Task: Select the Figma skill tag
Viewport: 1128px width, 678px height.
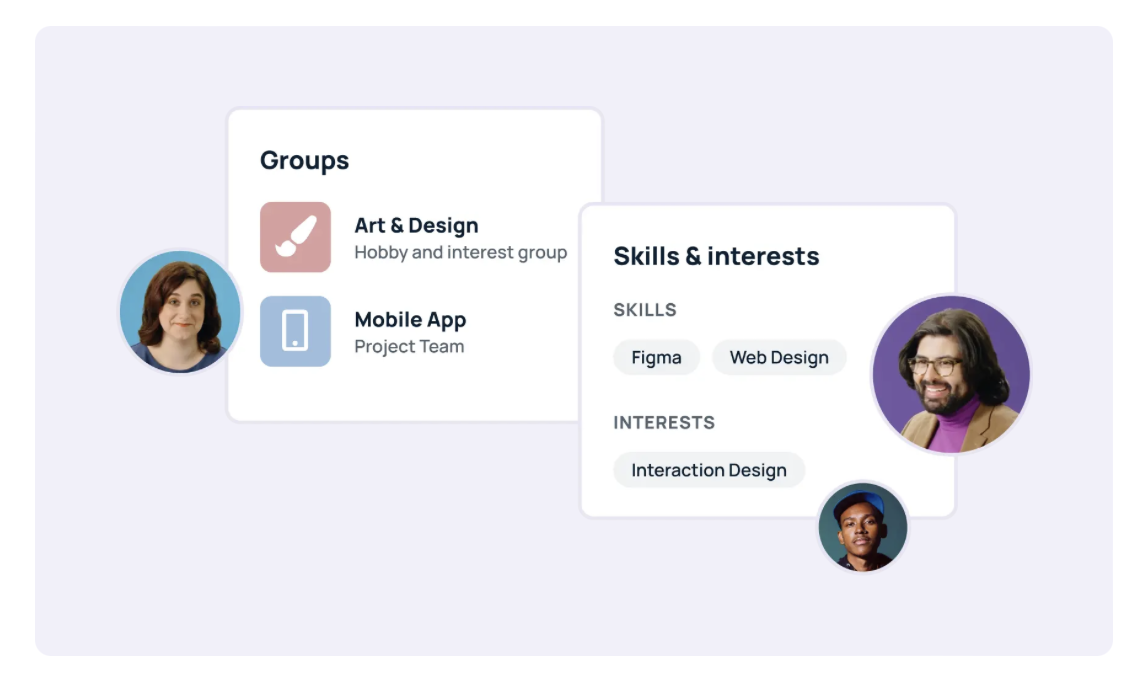Action: (656, 357)
